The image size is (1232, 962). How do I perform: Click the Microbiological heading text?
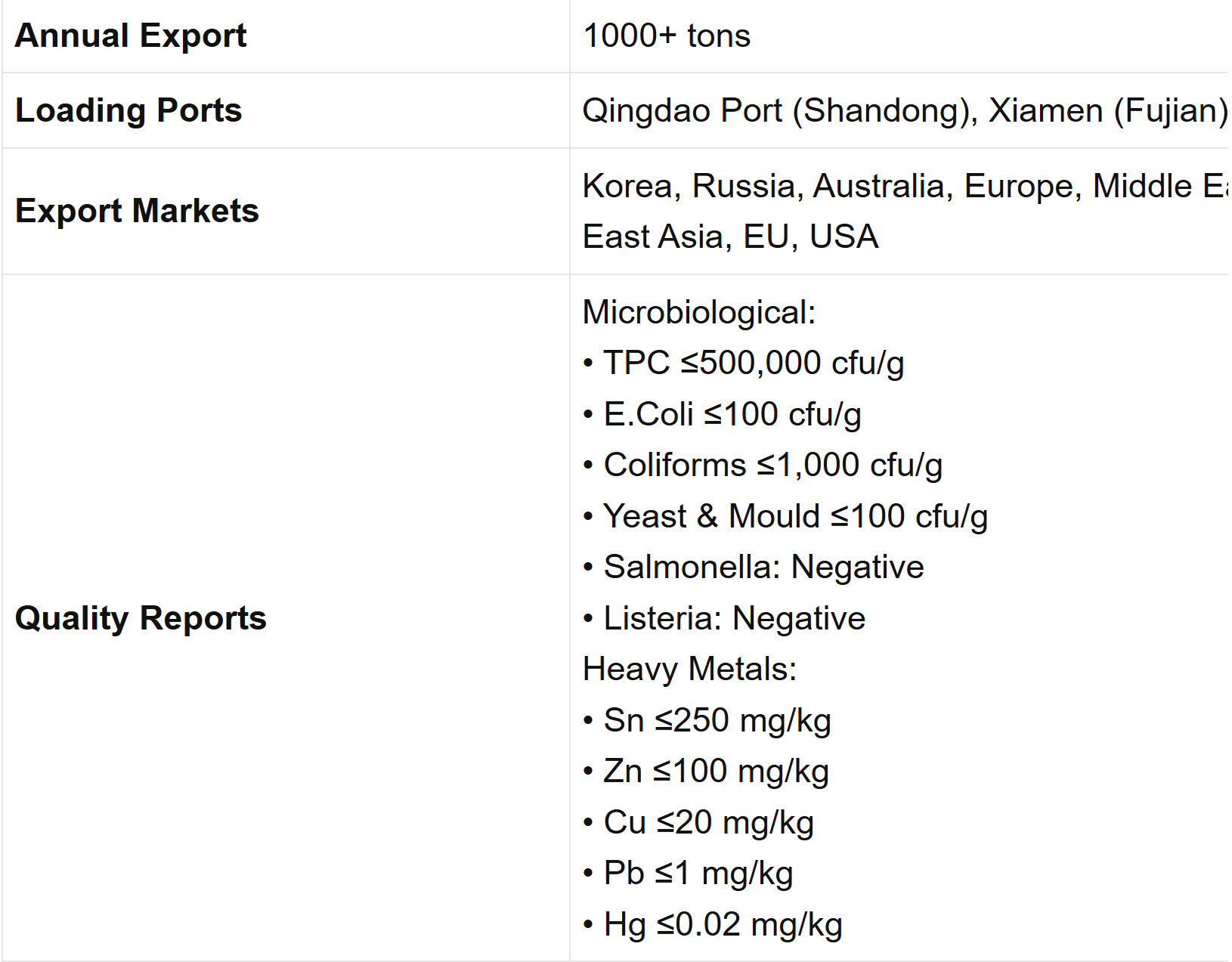(699, 312)
